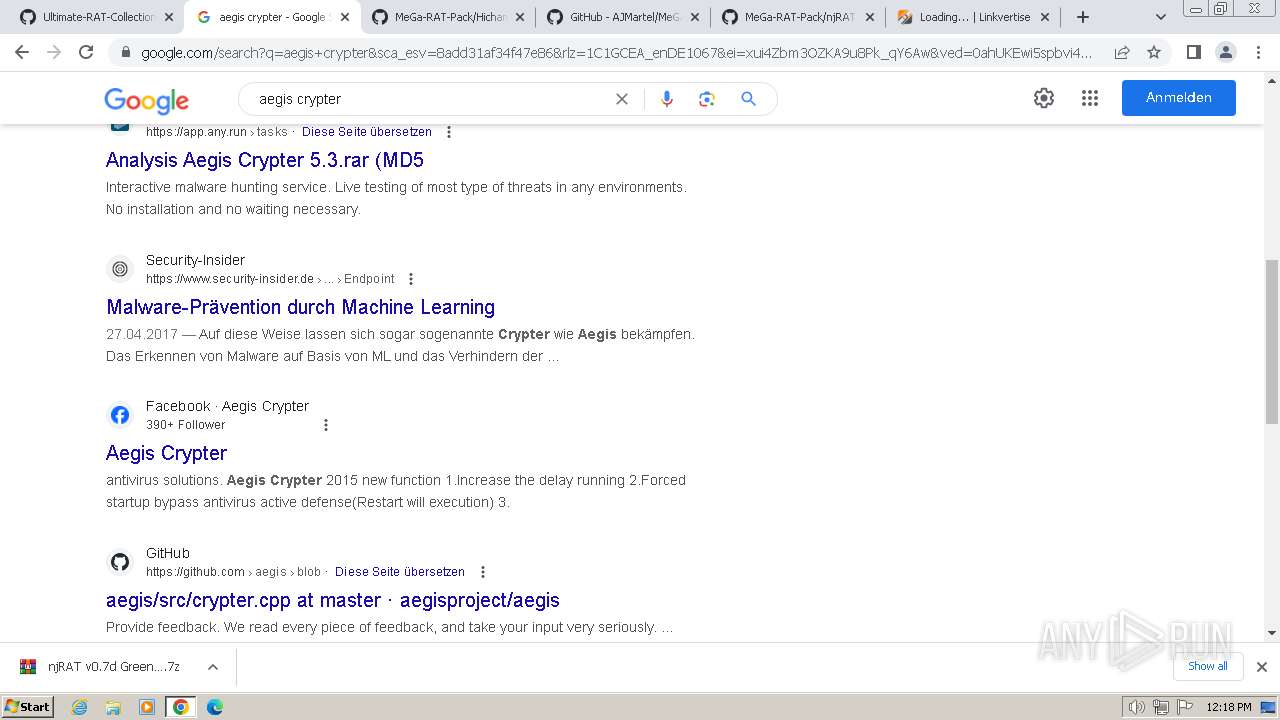1280x720 pixels.
Task: Open the Google apps grid
Action: tap(1090, 98)
